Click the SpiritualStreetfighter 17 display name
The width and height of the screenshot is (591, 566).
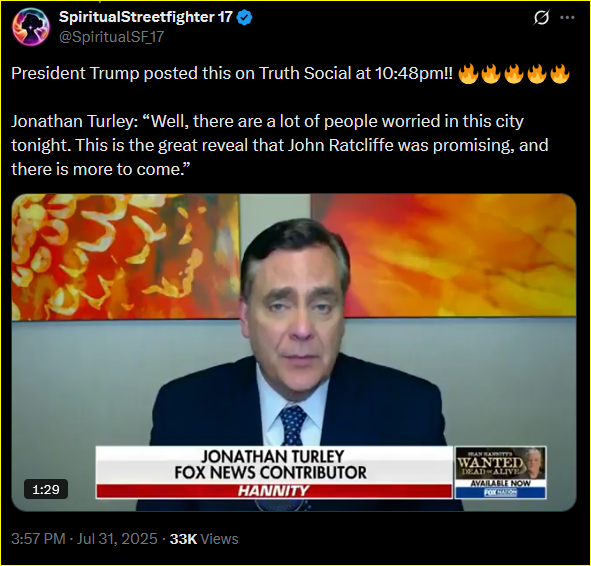point(146,17)
